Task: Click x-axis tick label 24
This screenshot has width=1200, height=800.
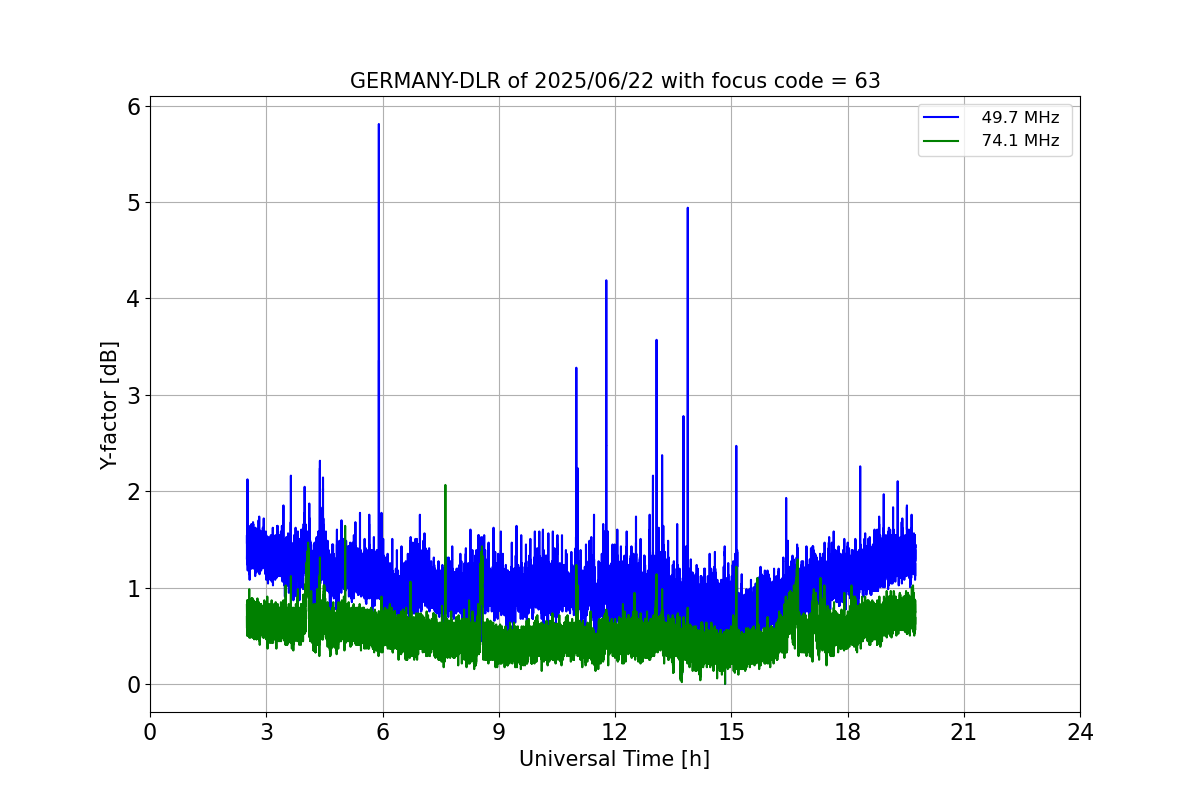Action: click(1080, 733)
